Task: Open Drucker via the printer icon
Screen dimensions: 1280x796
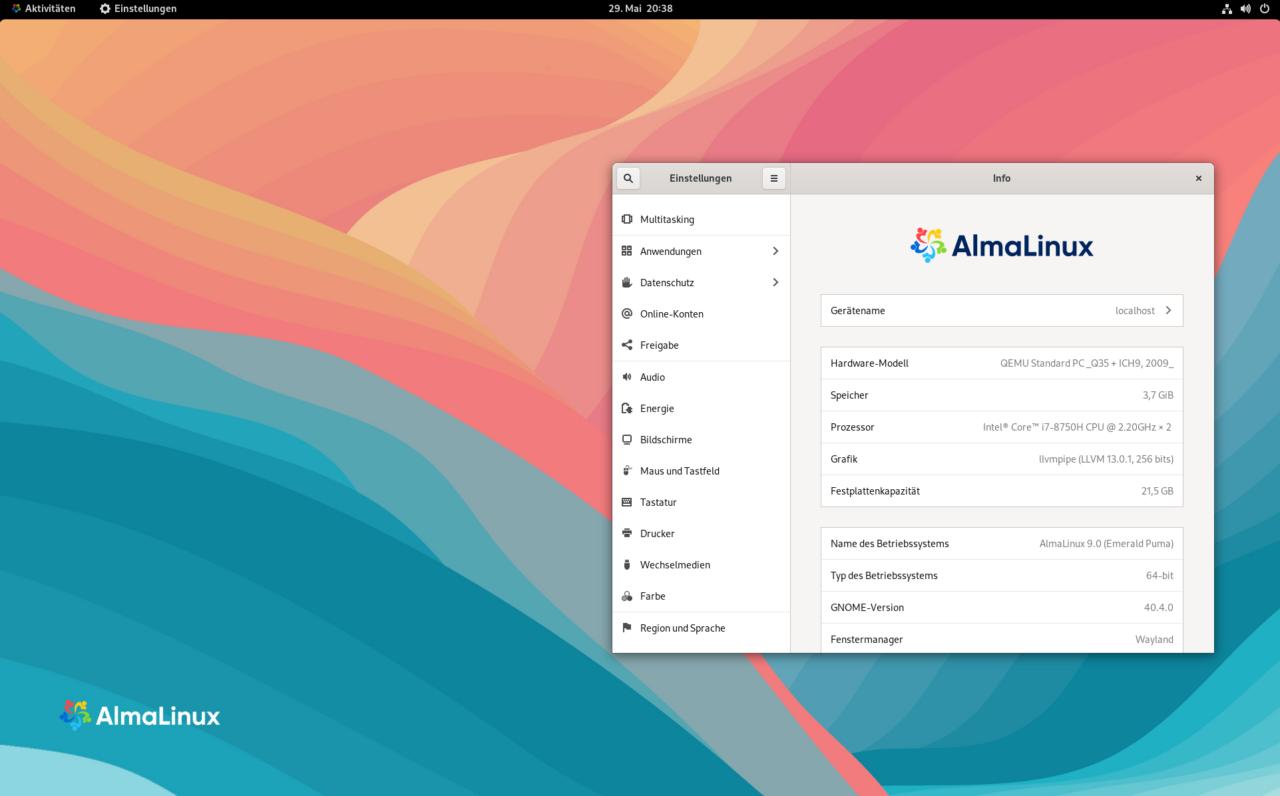Action: (x=627, y=533)
